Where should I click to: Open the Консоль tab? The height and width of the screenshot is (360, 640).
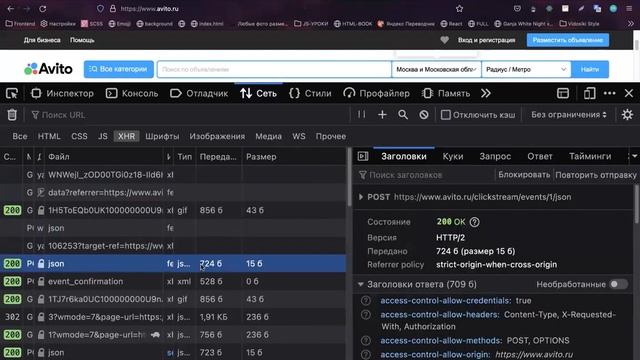[x=132, y=93]
